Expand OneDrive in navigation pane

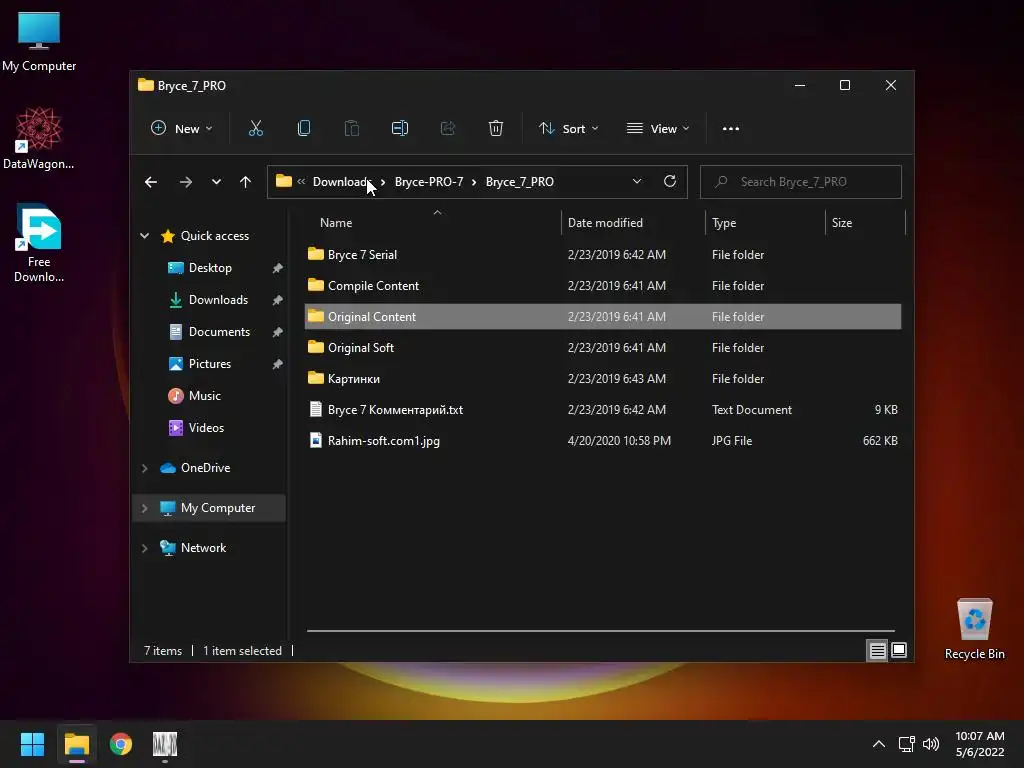tap(144, 468)
